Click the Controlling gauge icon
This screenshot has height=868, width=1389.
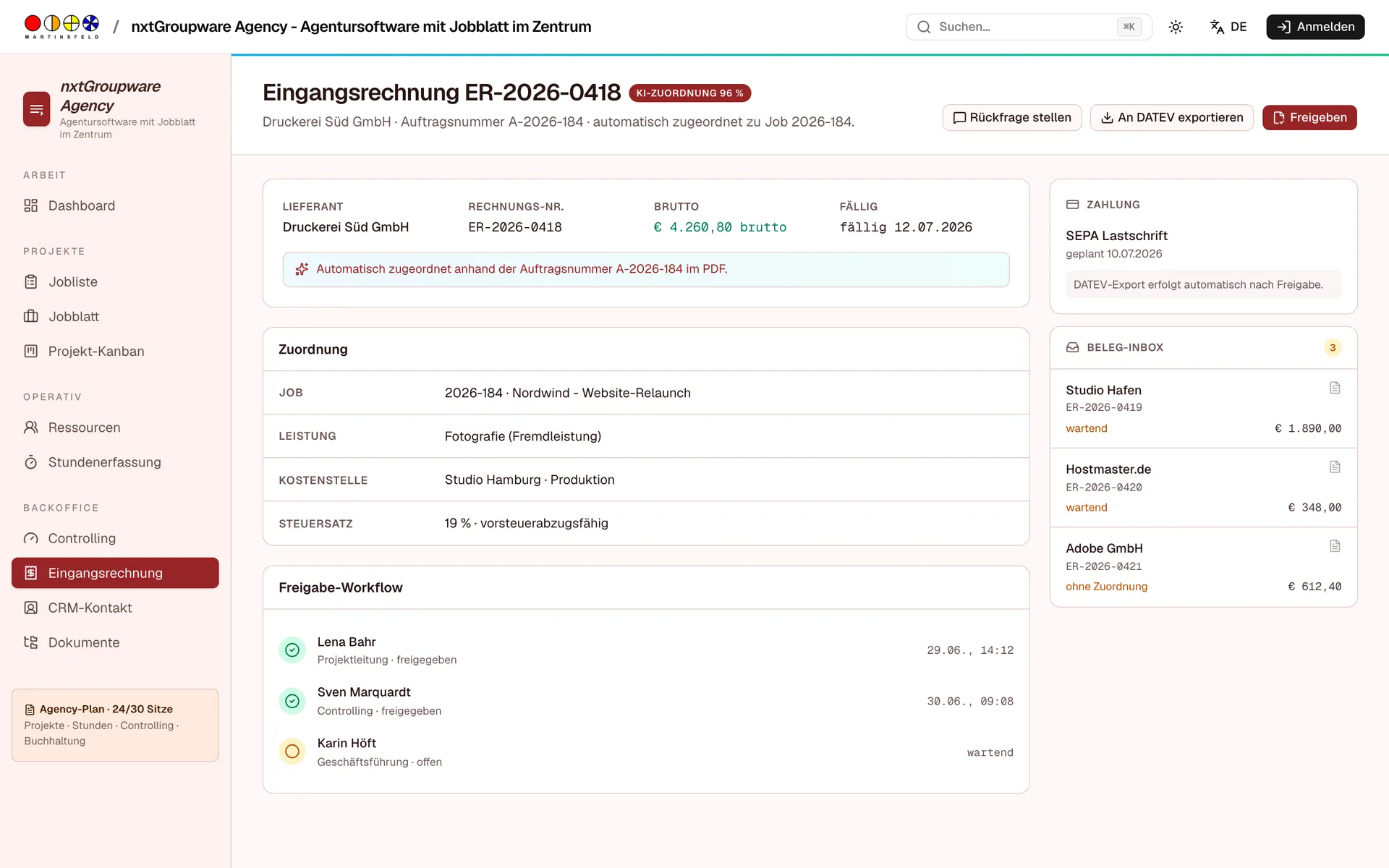(30, 538)
